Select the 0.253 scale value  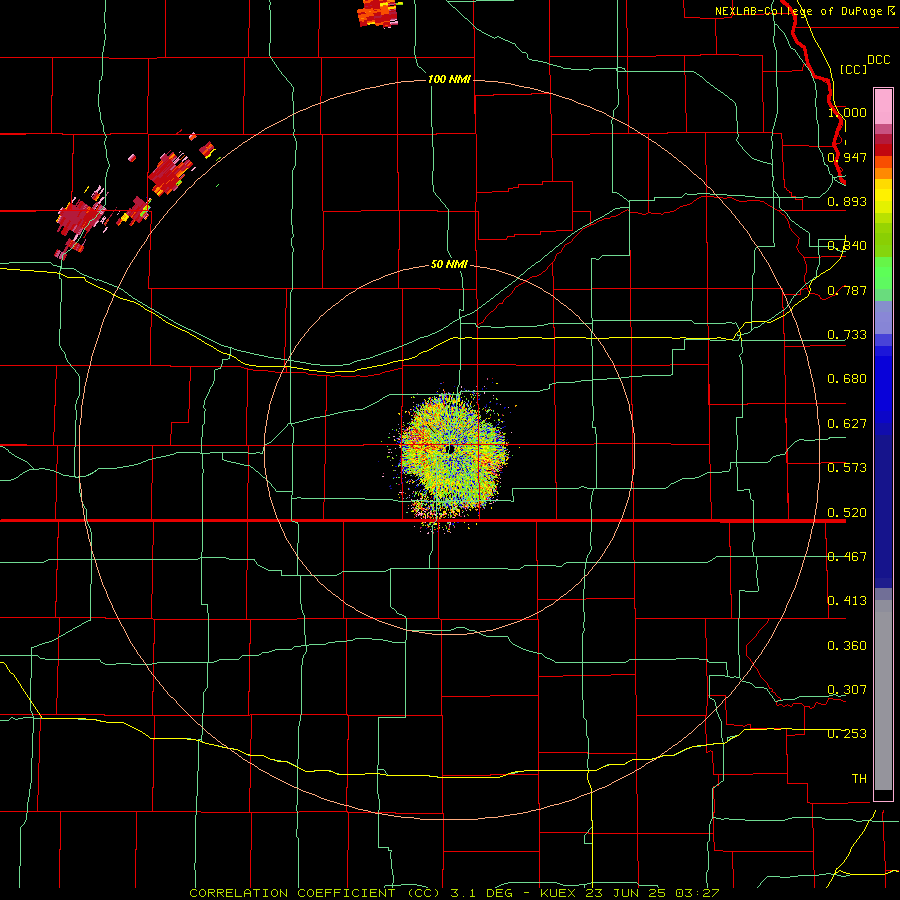coord(847,734)
